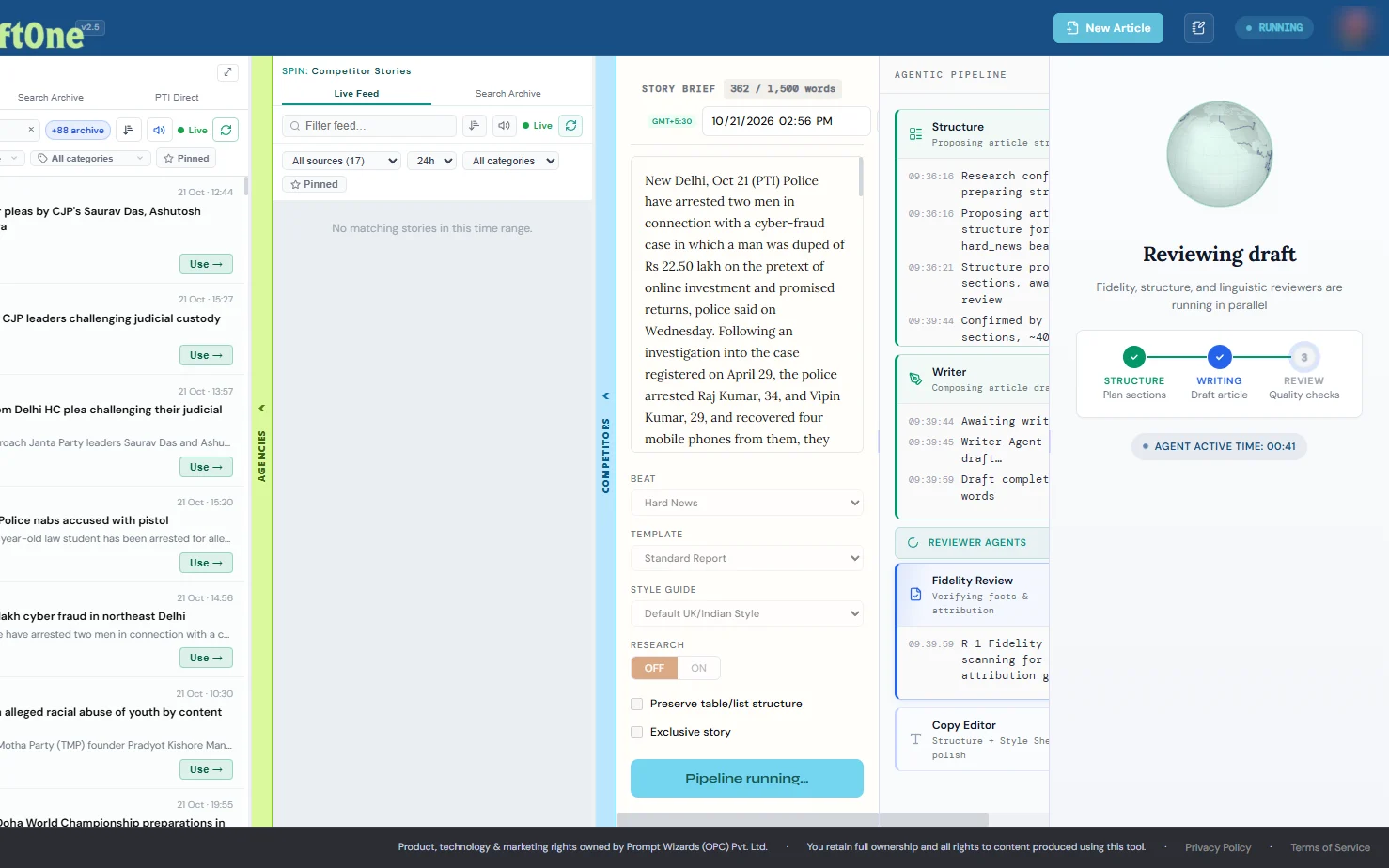Click the sort icon beside +88 archive
Viewport: 1389px width, 868px height.
point(129,130)
